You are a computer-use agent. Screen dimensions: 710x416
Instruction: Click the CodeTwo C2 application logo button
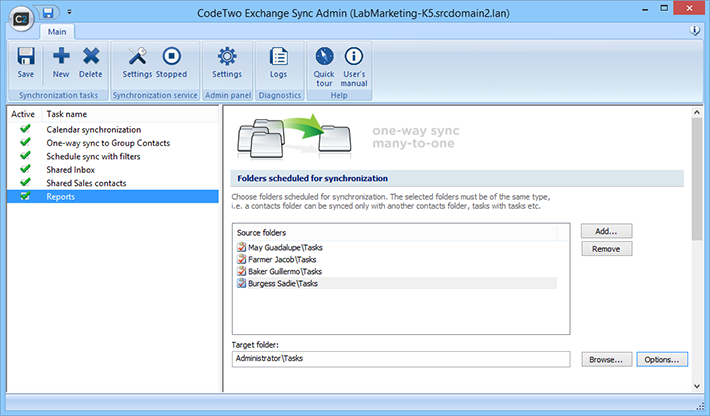coord(21,19)
